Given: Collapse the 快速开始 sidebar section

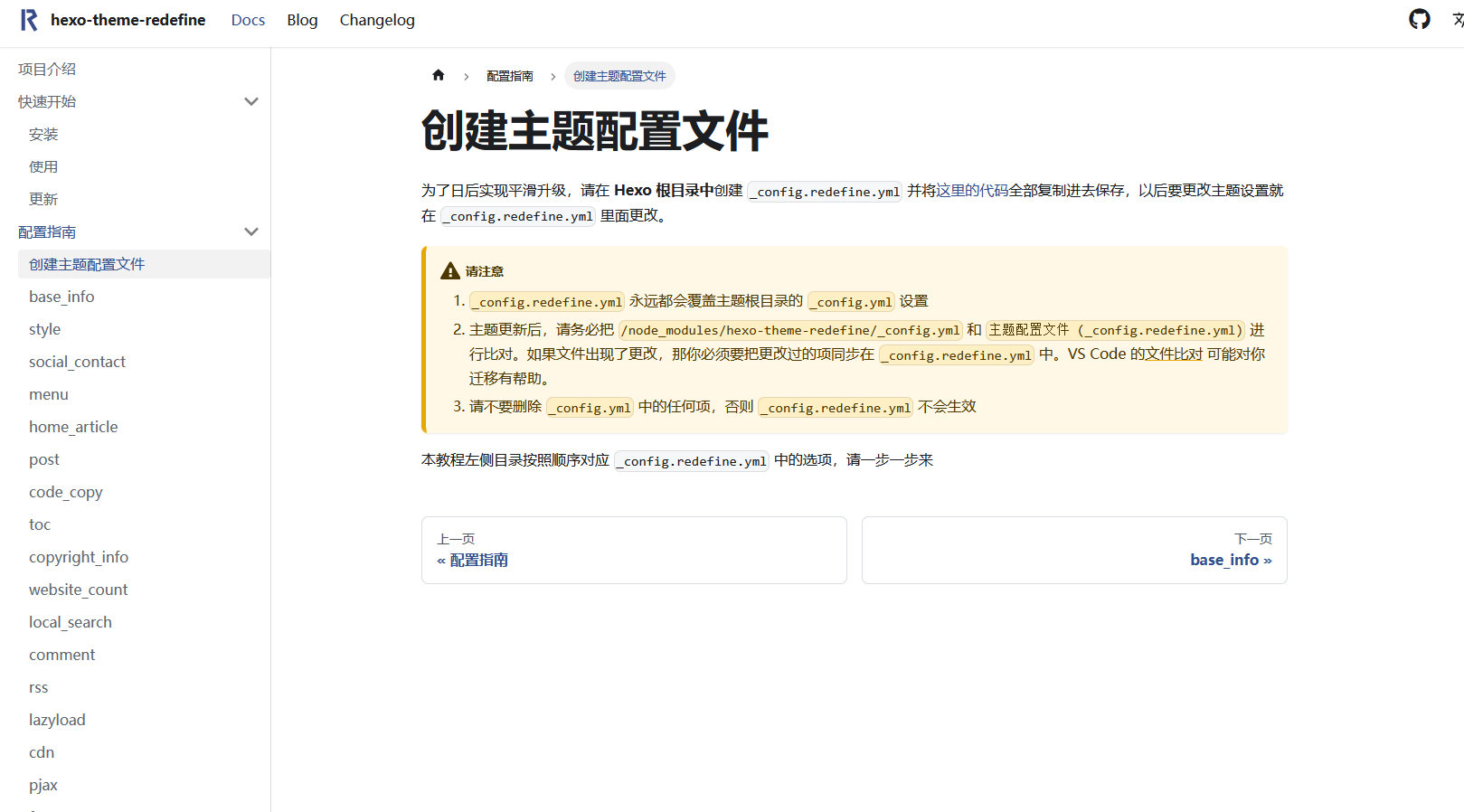Looking at the screenshot, I should click(x=251, y=102).
